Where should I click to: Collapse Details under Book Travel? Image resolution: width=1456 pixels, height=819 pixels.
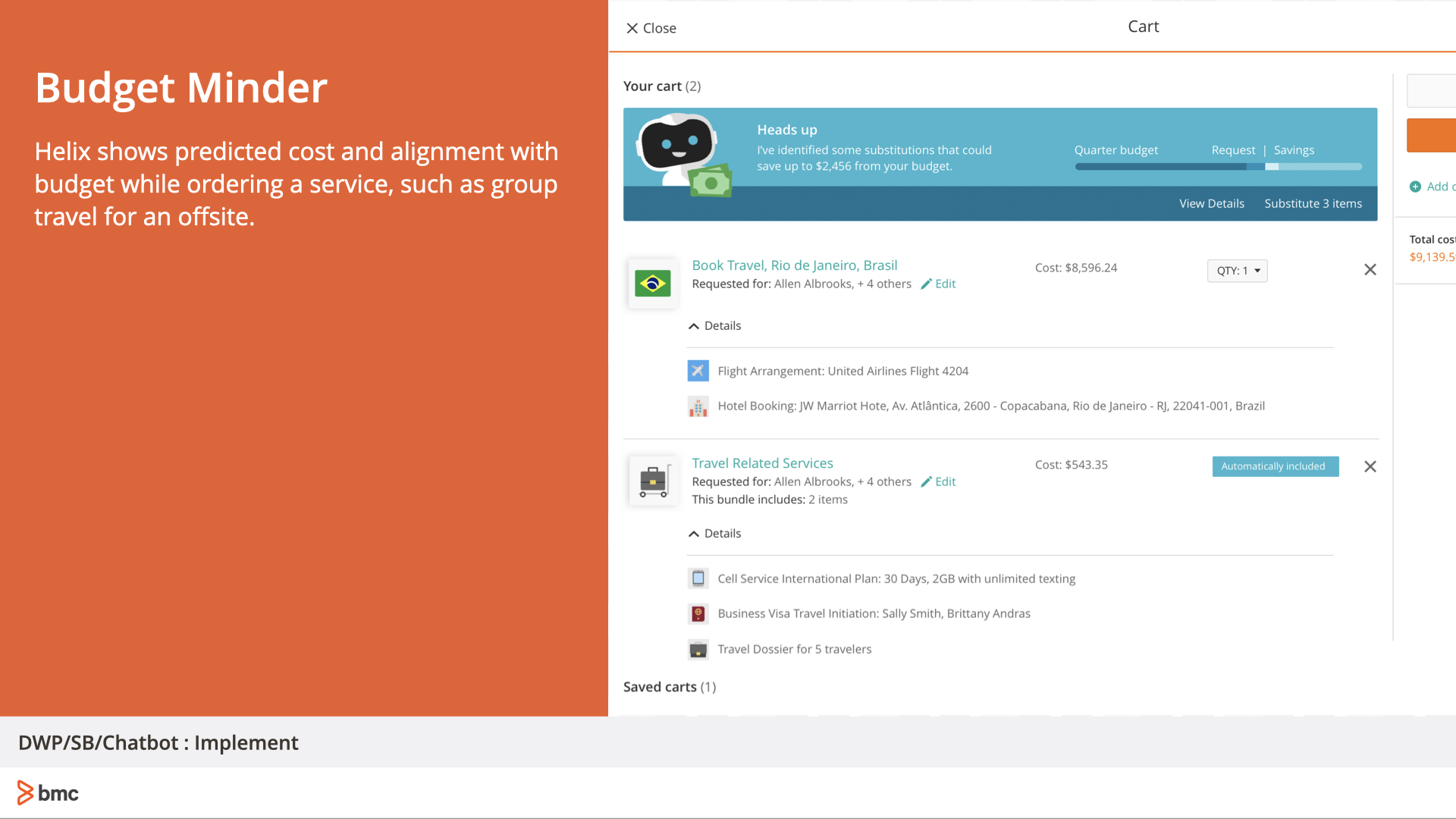714,326
